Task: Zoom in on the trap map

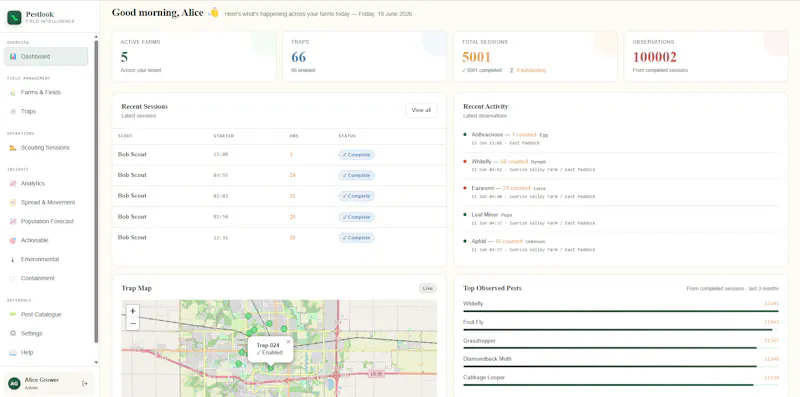Action: (133, 311)
